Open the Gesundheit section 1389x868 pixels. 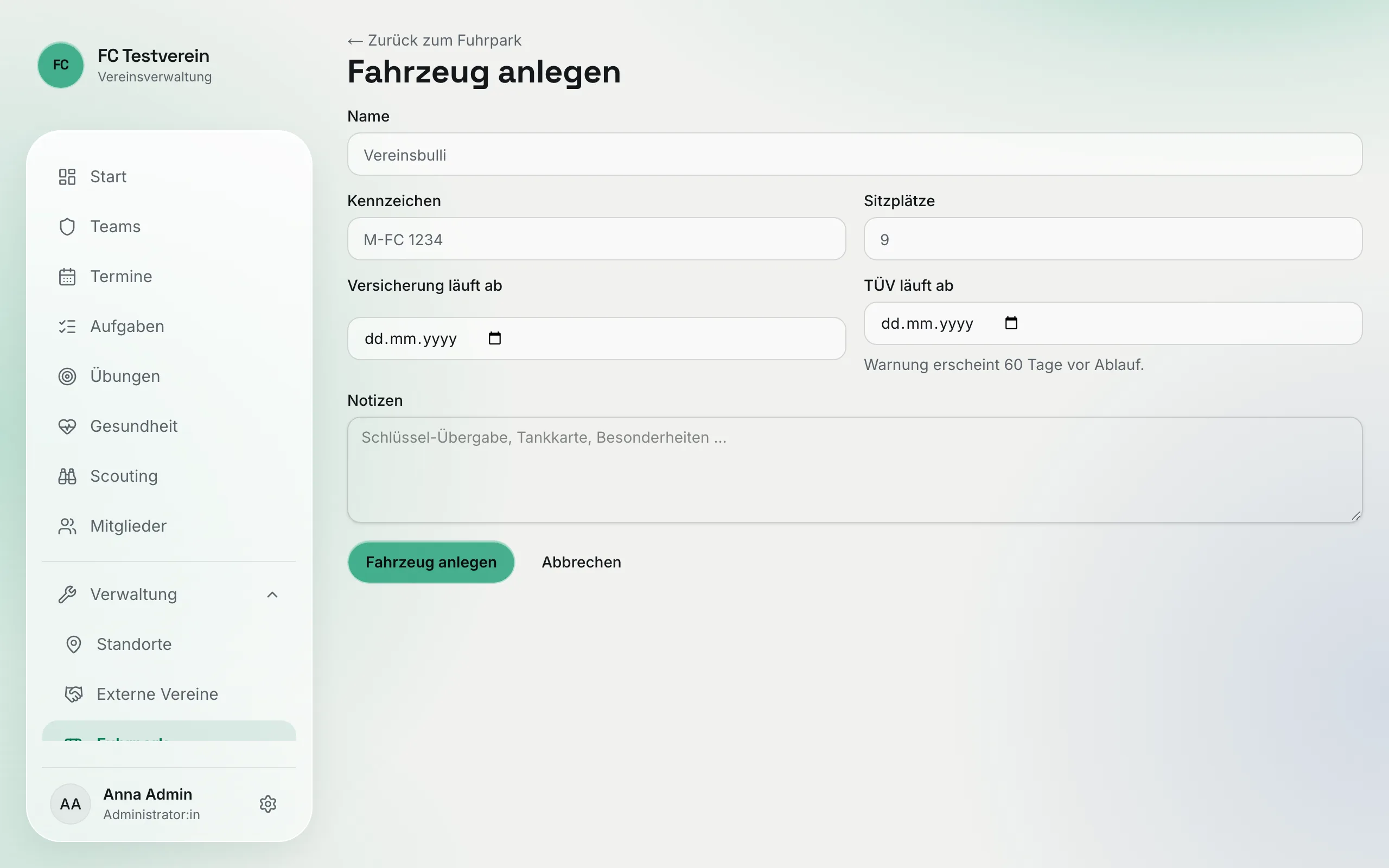pos(169,426)
